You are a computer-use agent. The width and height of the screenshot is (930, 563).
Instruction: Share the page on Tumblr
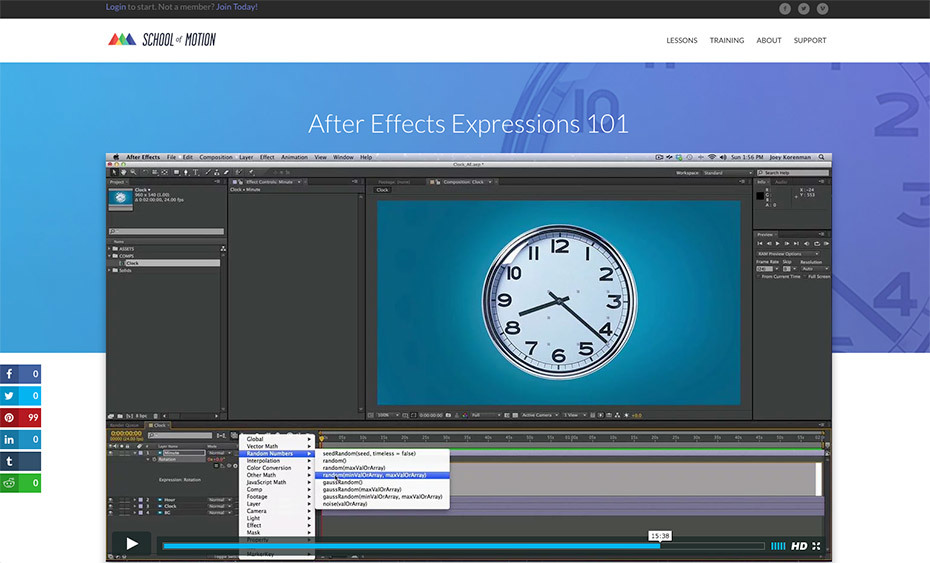point(20,461)
